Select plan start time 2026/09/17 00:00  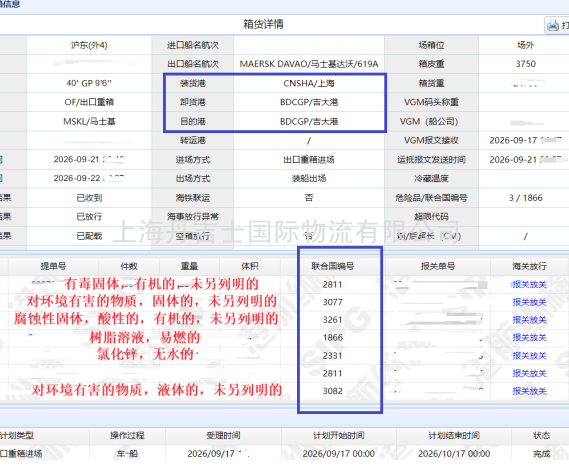[339, 453]
